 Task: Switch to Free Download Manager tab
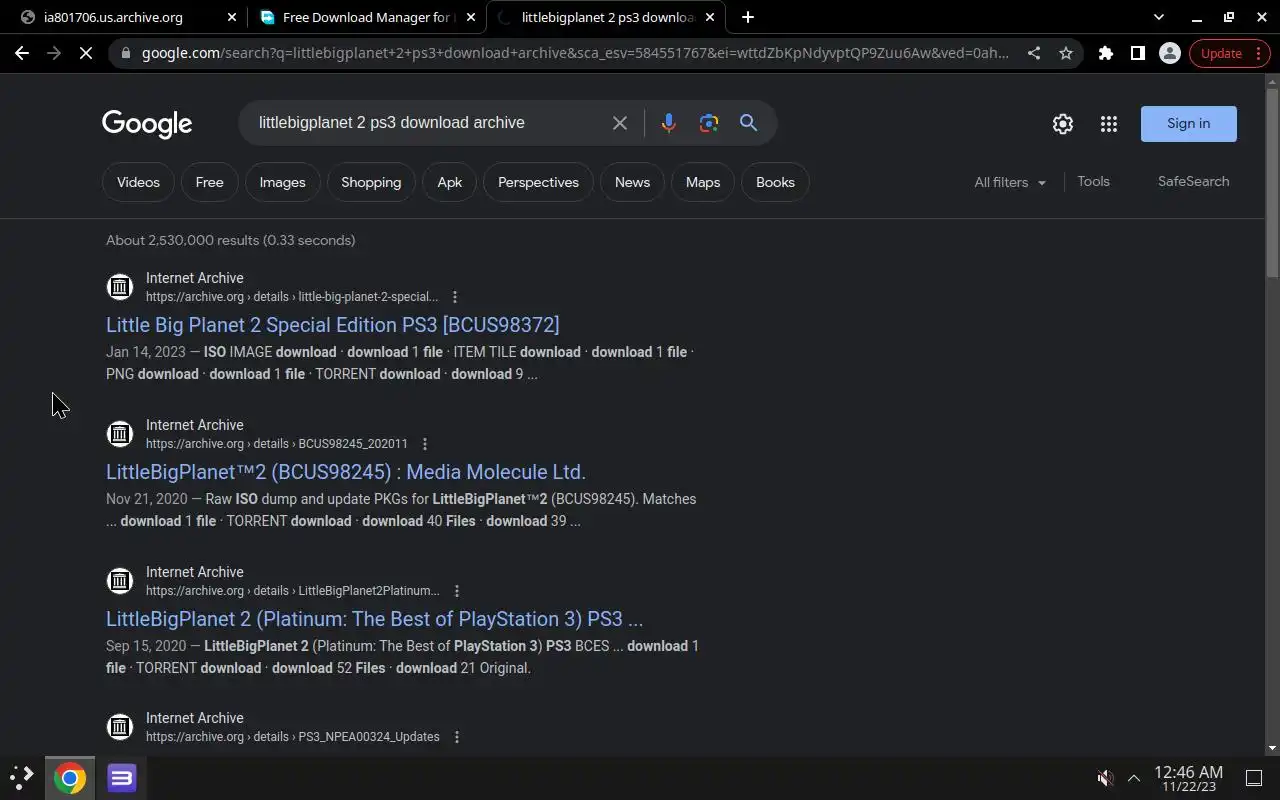coord(366,17)
